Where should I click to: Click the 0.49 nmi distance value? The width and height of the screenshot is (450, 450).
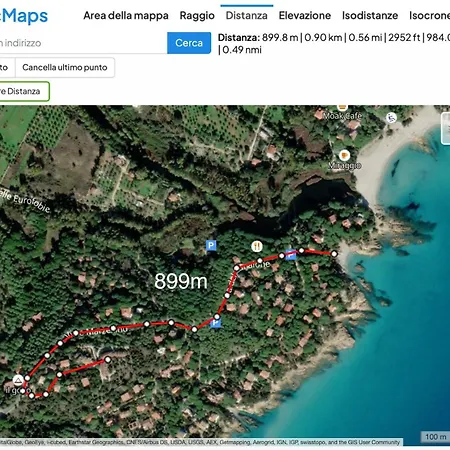[242, 50]
